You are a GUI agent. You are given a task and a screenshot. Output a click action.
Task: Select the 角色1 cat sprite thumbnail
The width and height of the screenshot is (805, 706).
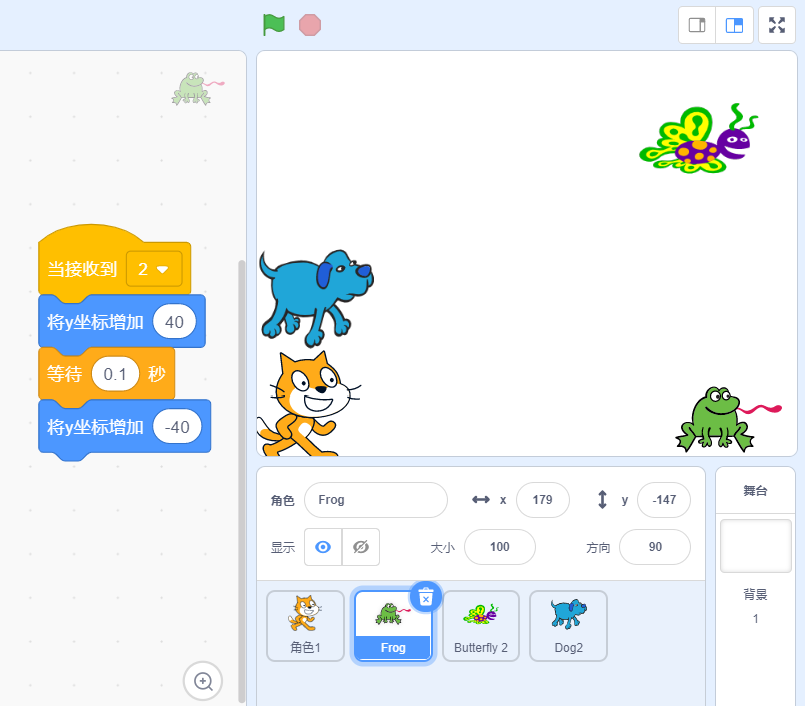click(x=305, y=625)
